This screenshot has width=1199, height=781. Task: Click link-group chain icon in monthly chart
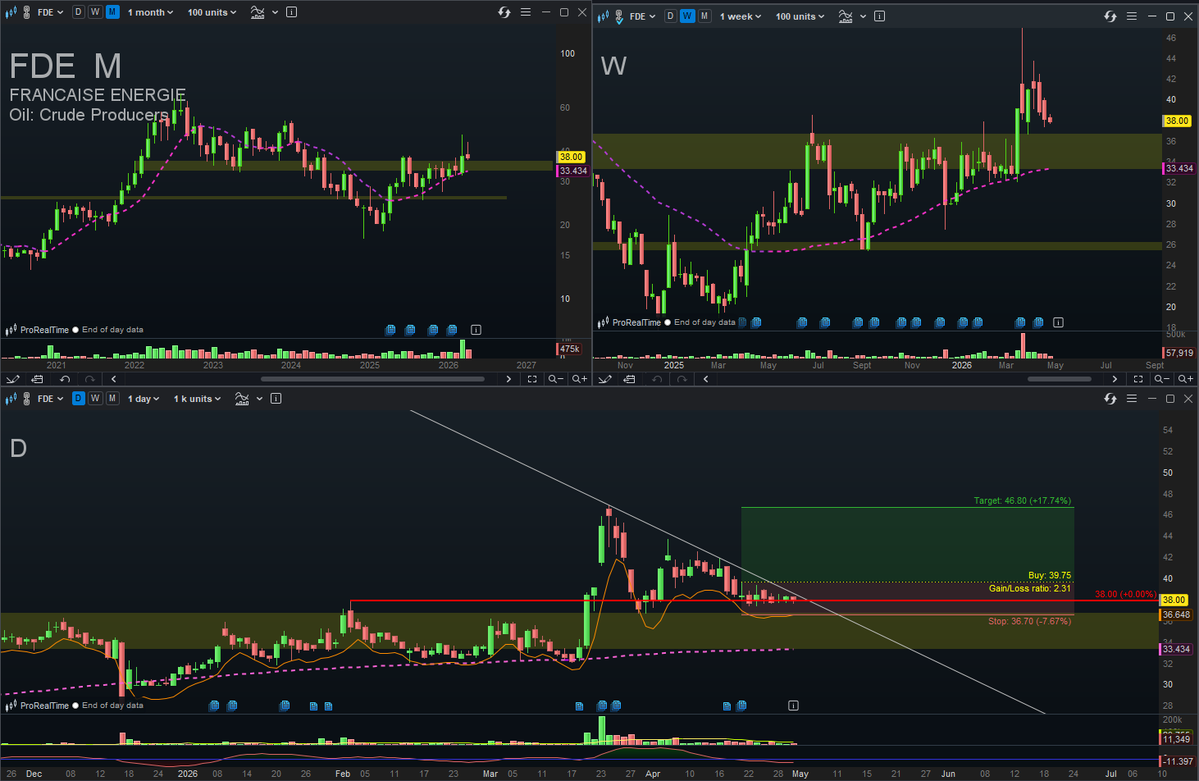coord(26,12)
